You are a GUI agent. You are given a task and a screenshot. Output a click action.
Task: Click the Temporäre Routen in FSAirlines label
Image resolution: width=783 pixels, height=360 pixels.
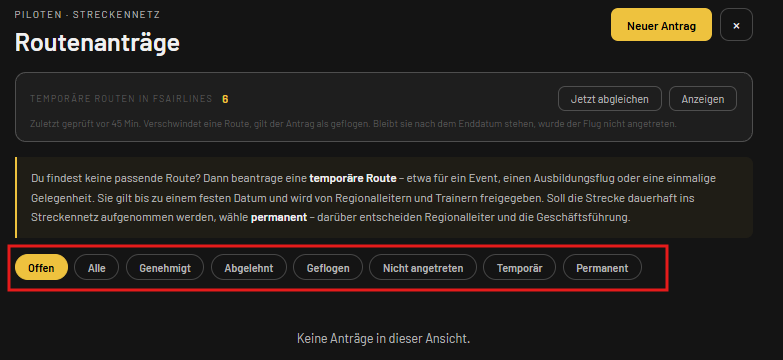coord(121,99)
